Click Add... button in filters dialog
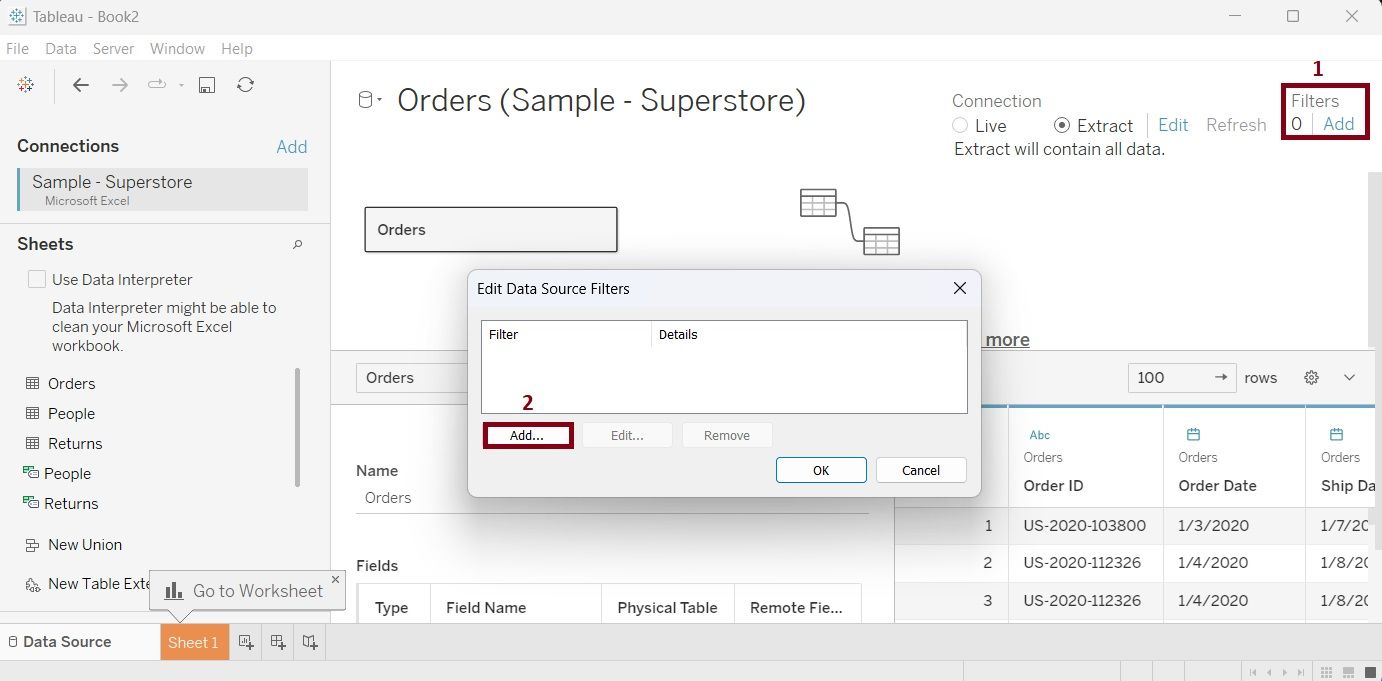Viewport: 1382px width, 681px height. coord(527,435)
